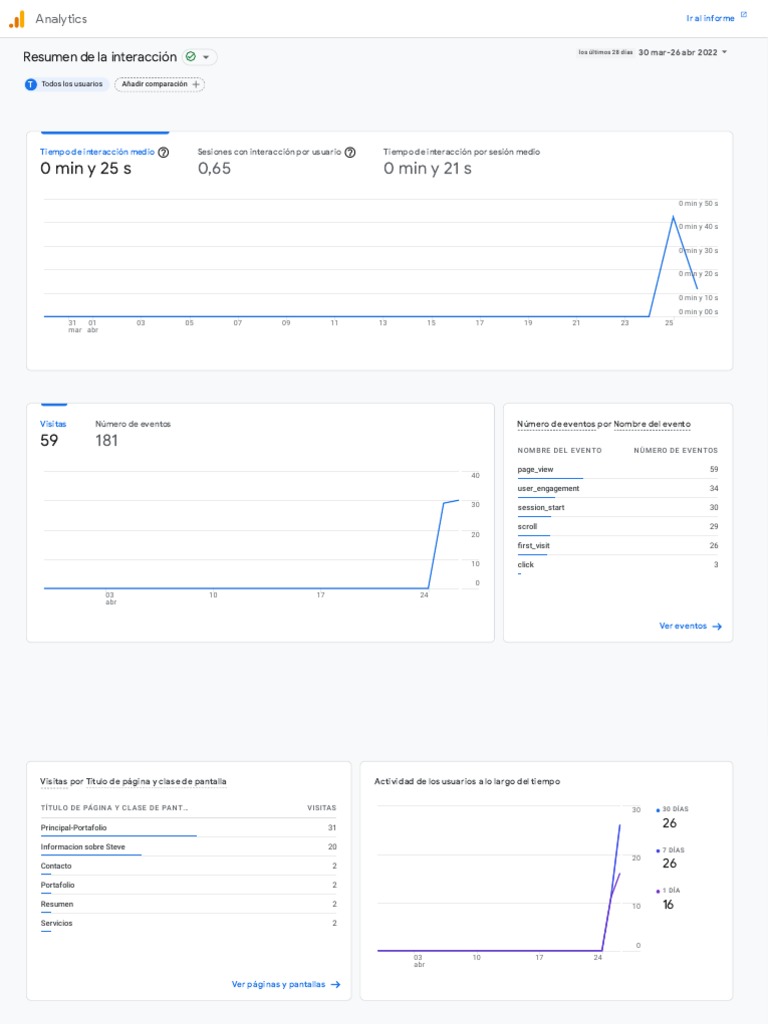Click the Google Analytics logo icon
The height and width of the screenshot is (1024, 768).
click(17, 19)
